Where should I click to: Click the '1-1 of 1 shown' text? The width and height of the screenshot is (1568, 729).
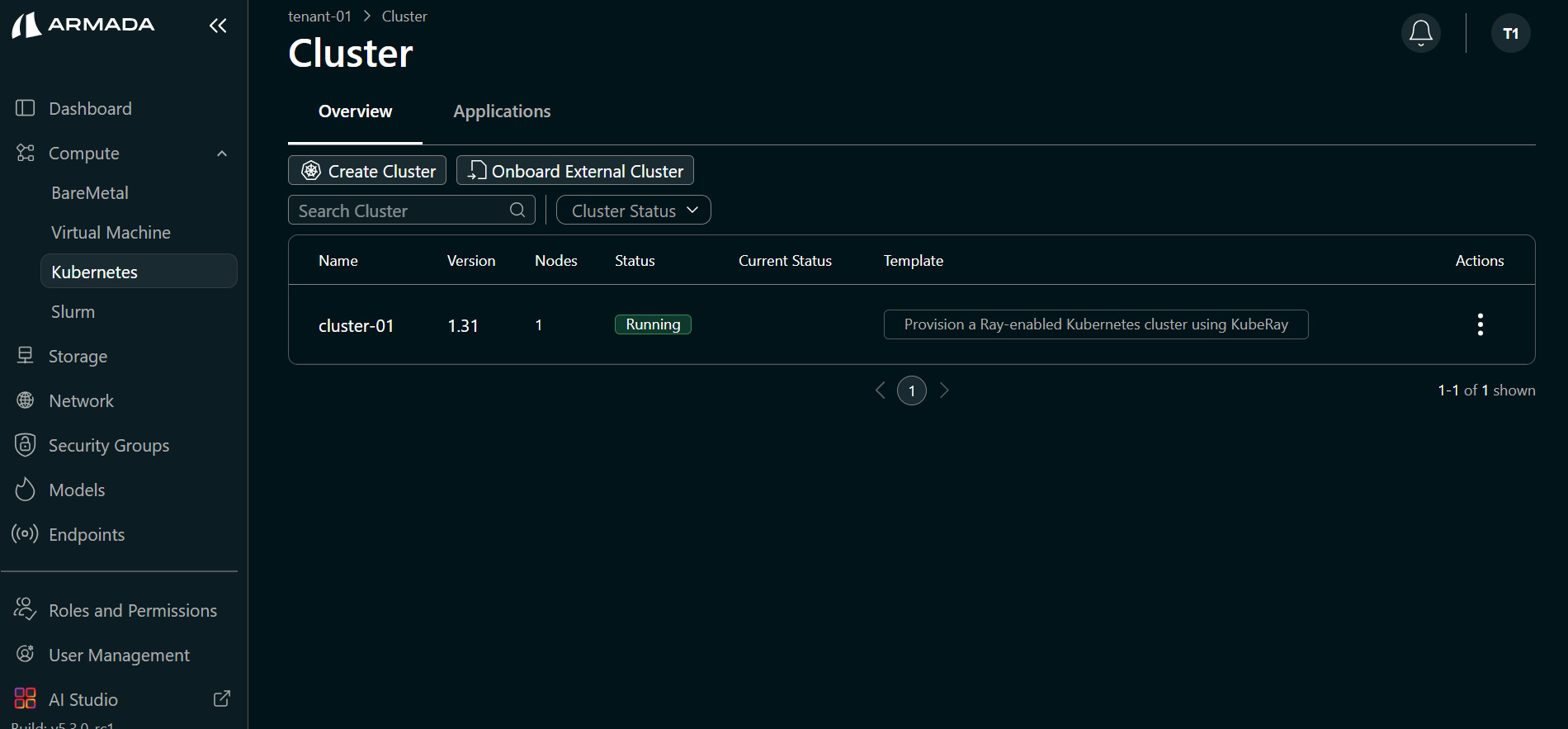(1486, 390)
